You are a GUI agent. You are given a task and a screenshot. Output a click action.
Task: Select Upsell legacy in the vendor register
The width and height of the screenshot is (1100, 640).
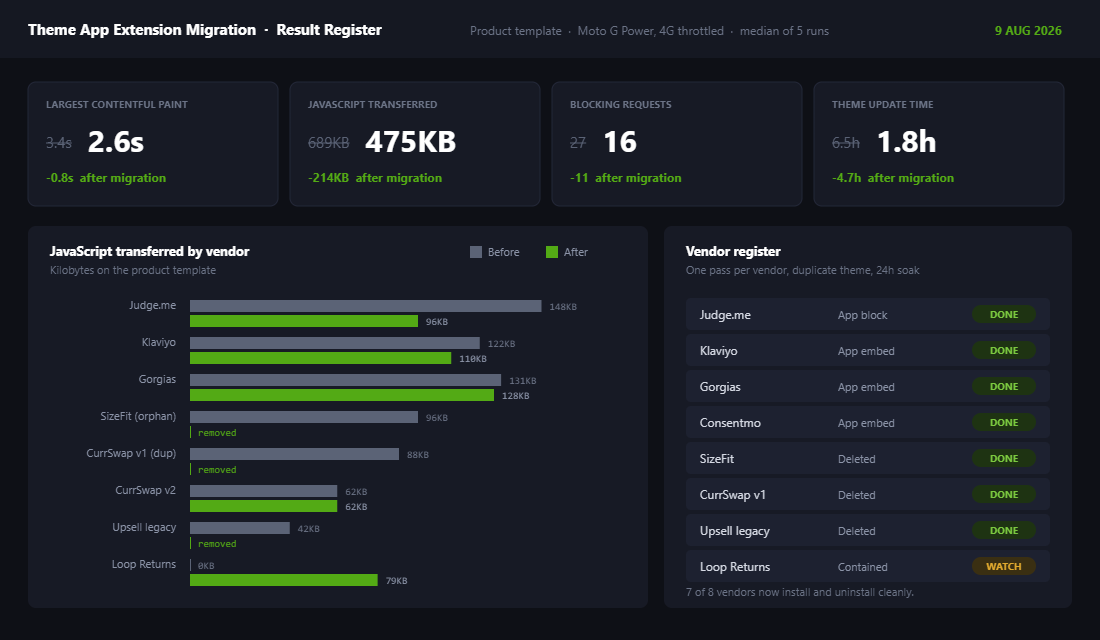[x=868, y=531]
